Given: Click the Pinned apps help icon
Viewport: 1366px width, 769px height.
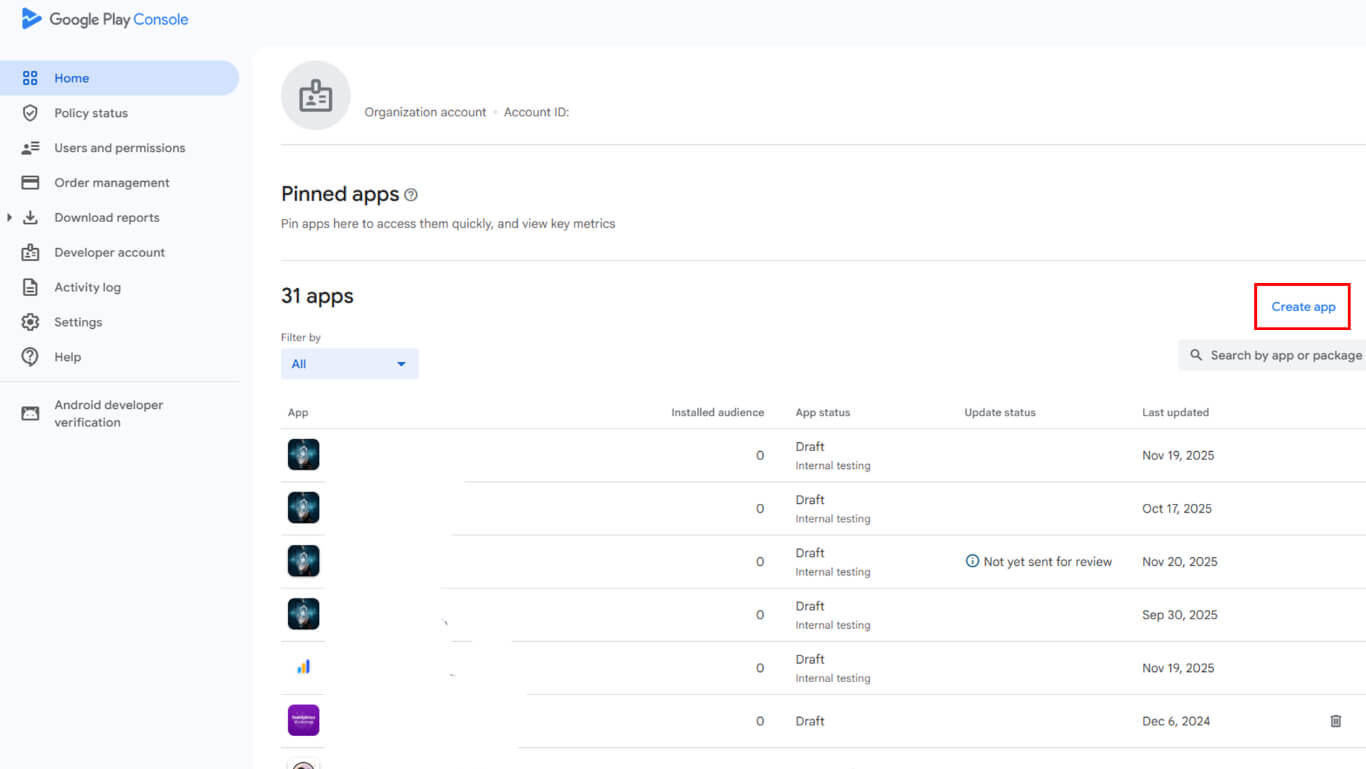Looking at the screenshot, I should click(411, 195).
